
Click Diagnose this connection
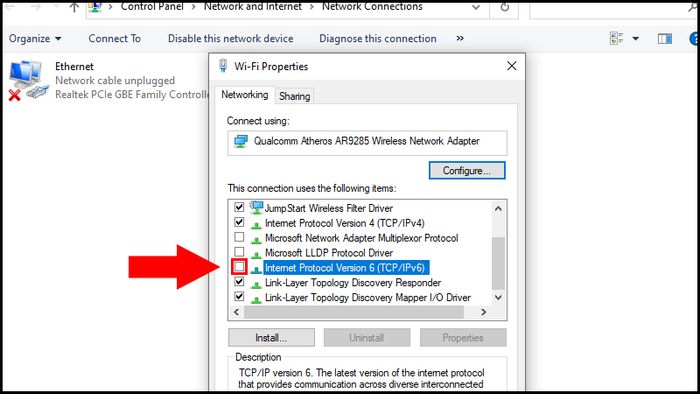pos(378,39)
